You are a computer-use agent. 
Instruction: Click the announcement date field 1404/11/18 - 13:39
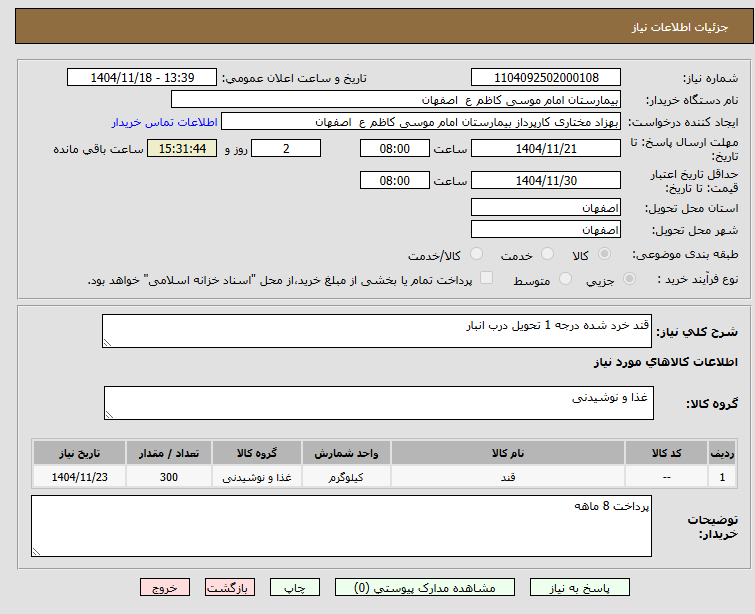tap(142, 78)
